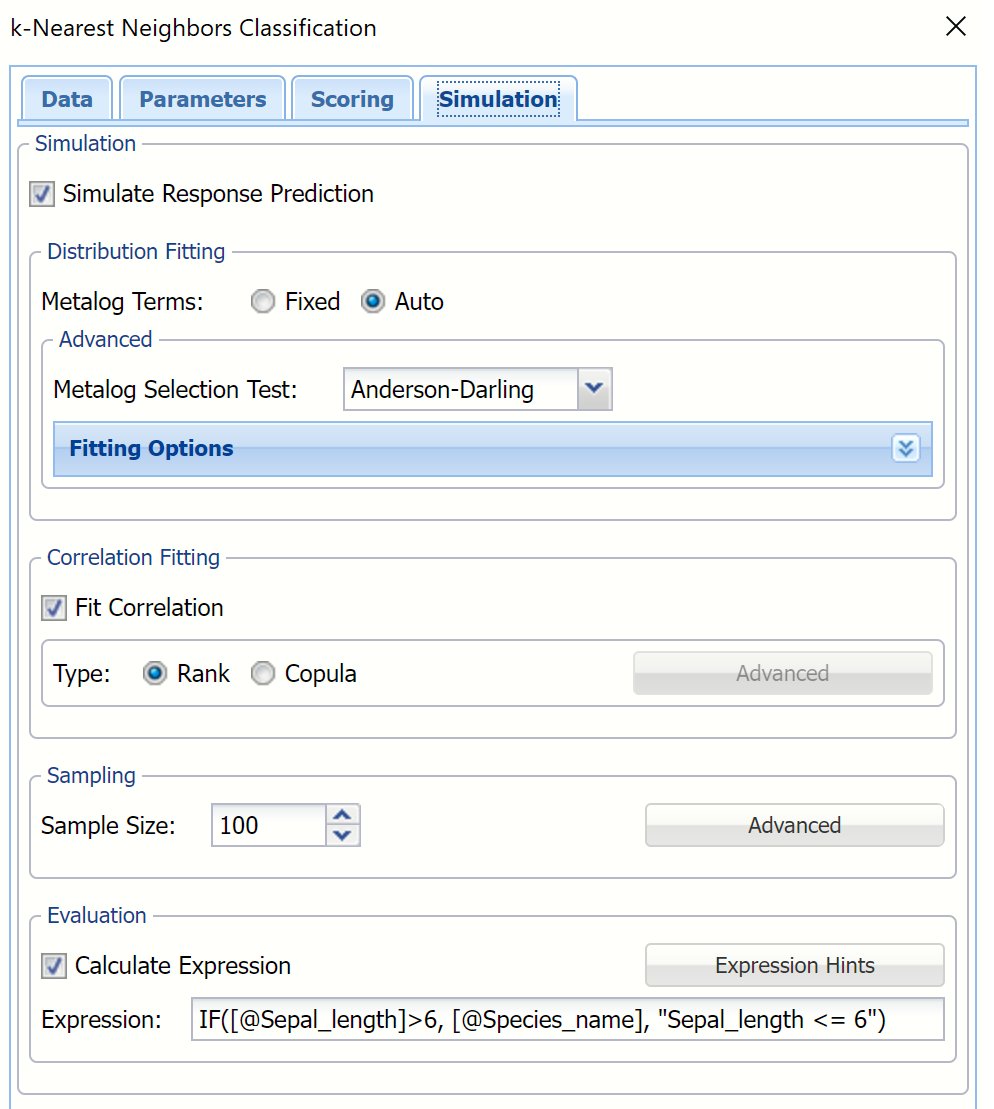The width and height of the screenshot is (994, 1109).
Task: Select Fixed for Metalog Terms
Action: 263,302
